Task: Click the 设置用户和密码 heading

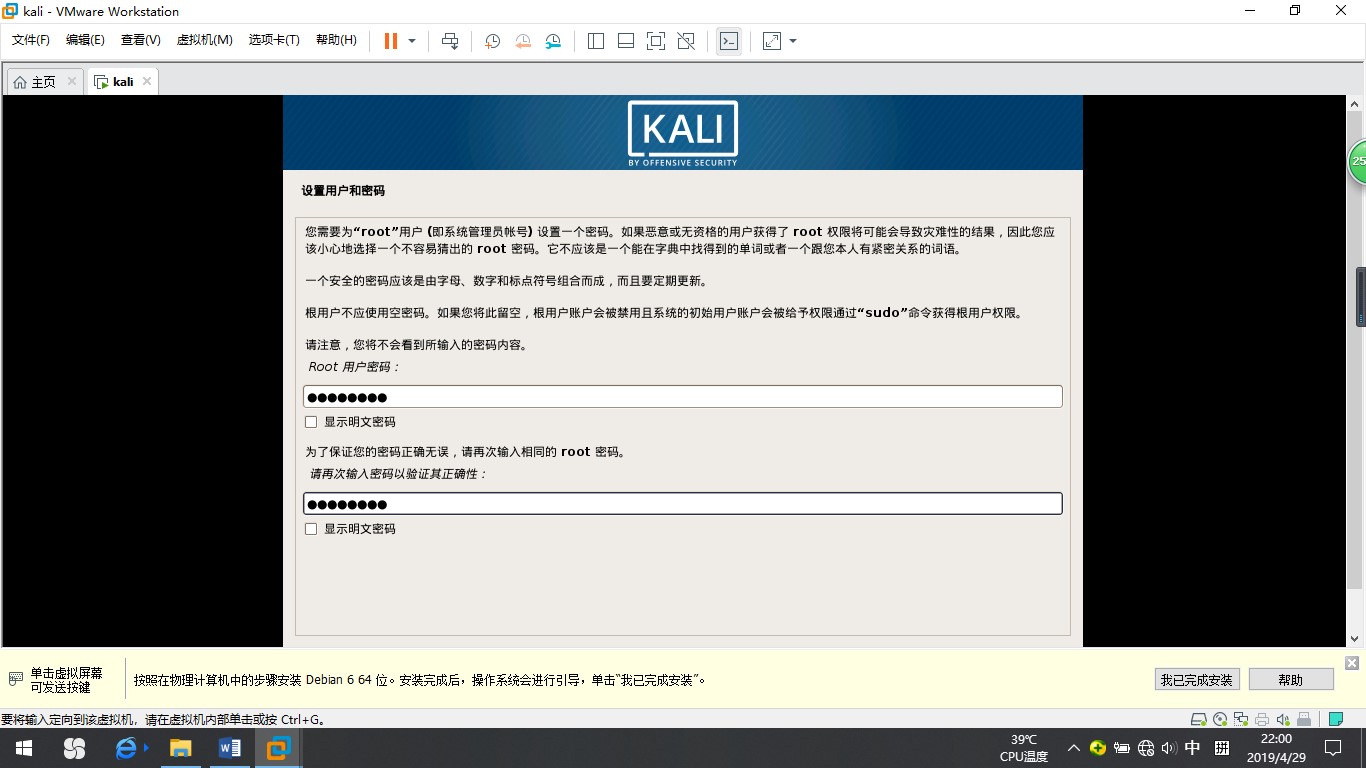Action: [343, 190]
